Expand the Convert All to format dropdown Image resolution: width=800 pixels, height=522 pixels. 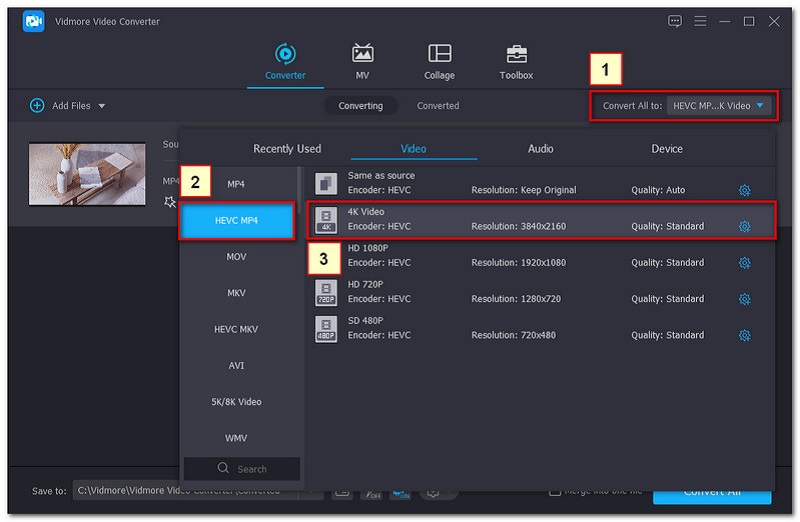[x=716, y=105]
